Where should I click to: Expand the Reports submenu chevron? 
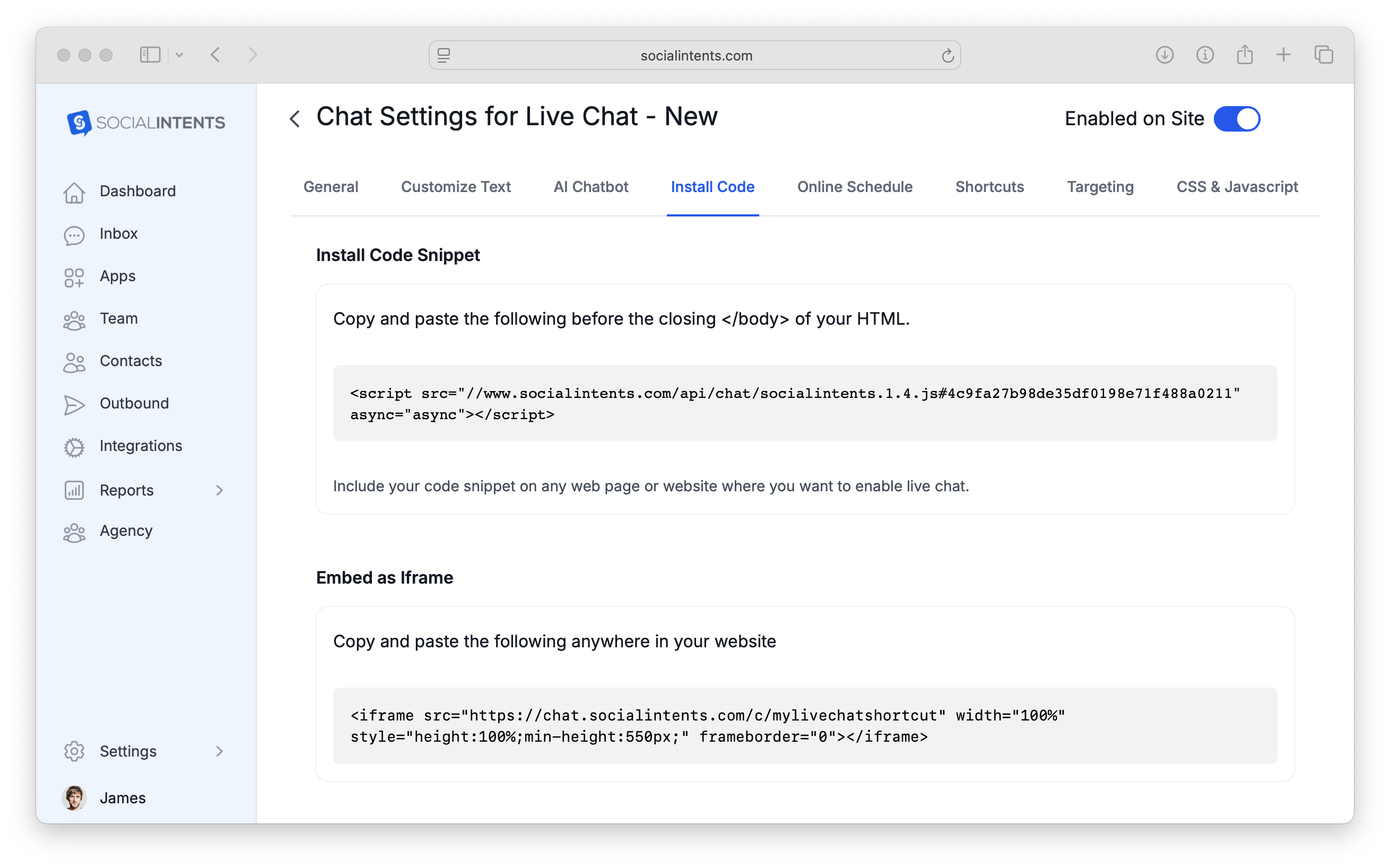pyautogui.click(x=219, y=490)
